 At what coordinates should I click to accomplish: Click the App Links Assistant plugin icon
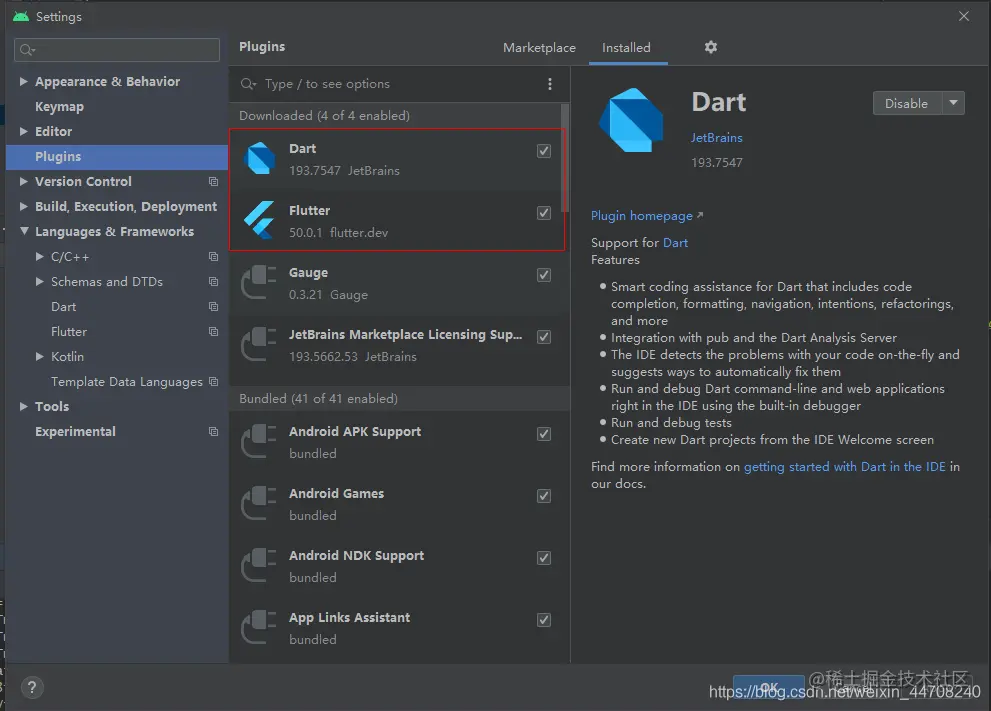click(x=259, y=627)
